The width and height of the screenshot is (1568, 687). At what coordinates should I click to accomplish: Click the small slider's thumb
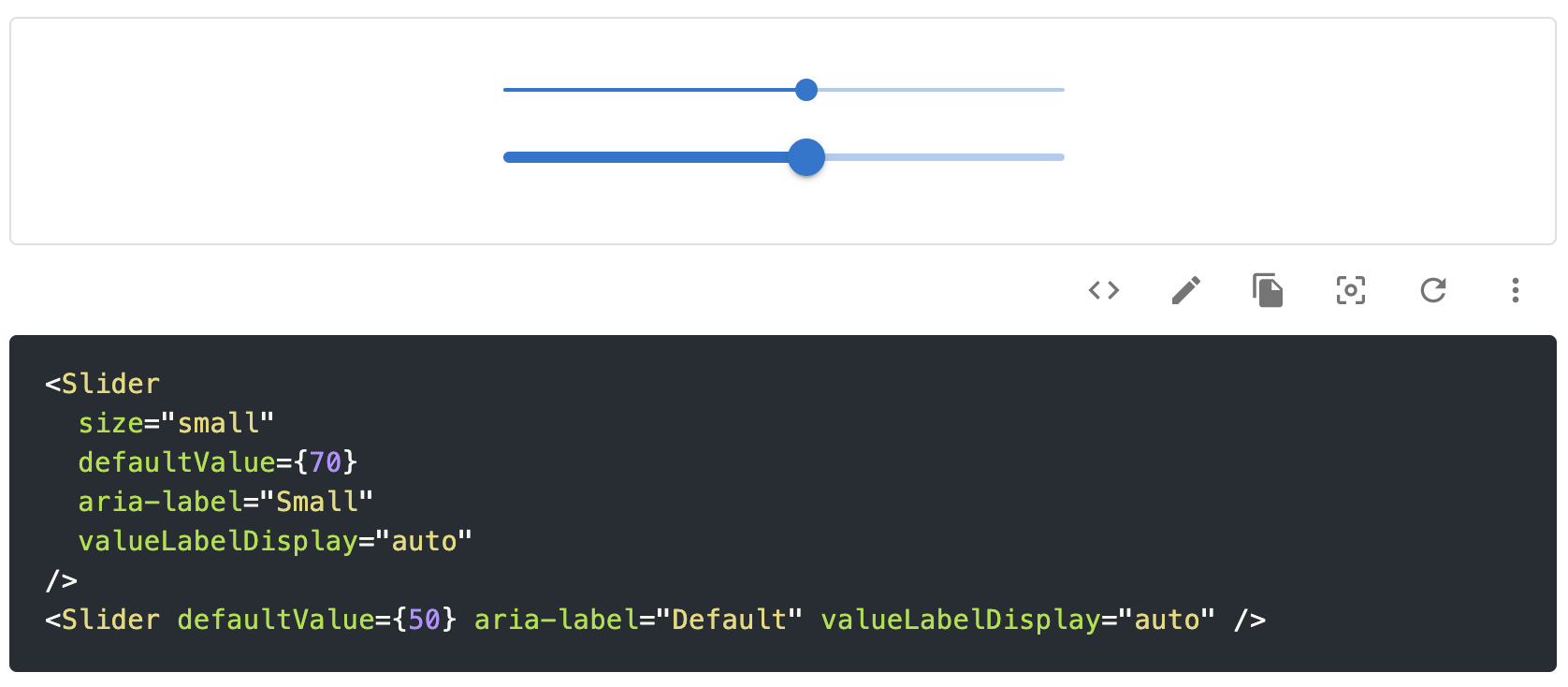tap(806, 90)
